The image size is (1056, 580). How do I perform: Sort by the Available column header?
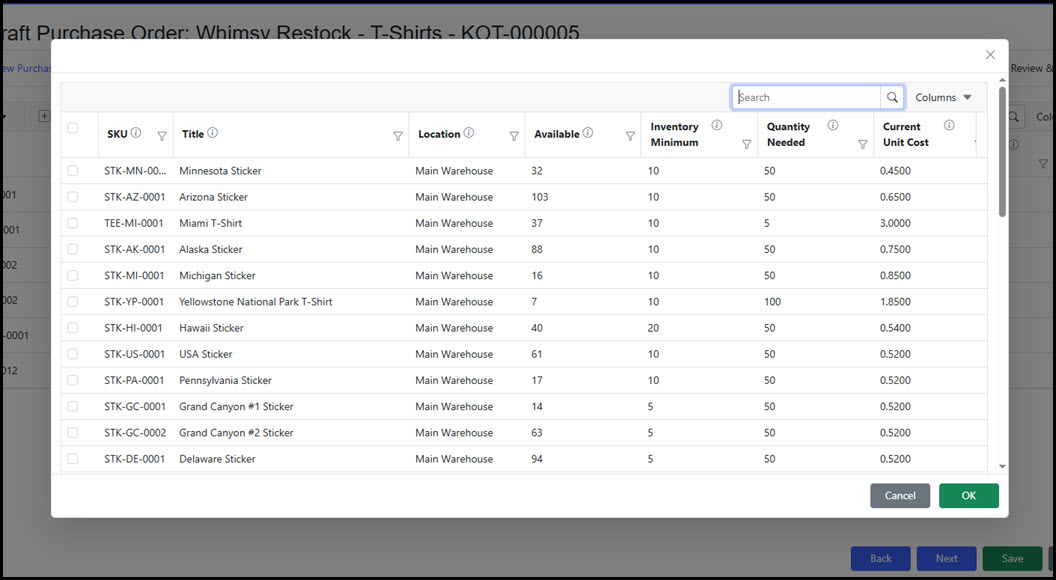tap(556, 134)
